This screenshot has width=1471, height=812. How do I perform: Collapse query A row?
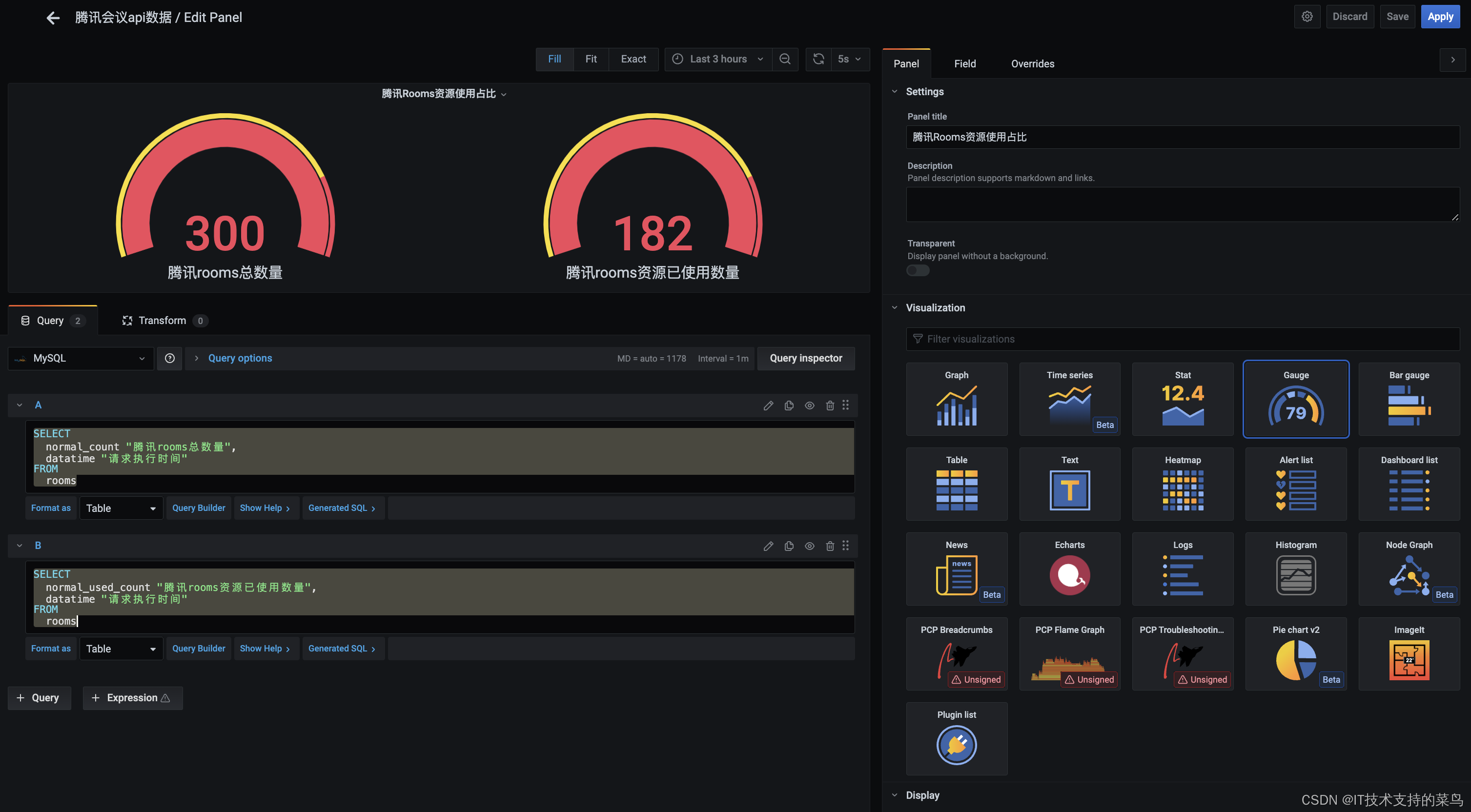20,405
